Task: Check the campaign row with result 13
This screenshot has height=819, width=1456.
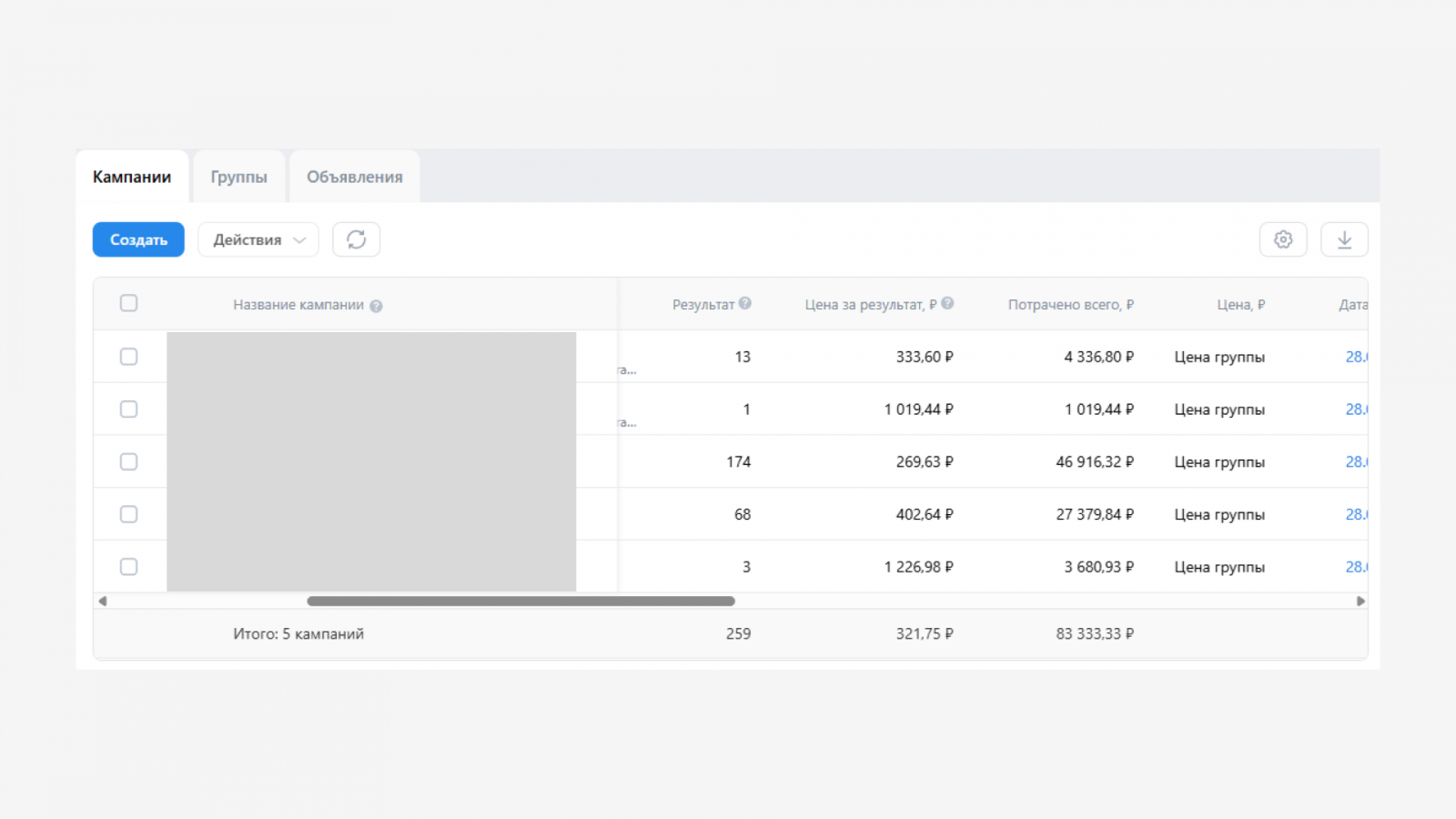Action: pyautogui.click(x=129, y=357)
